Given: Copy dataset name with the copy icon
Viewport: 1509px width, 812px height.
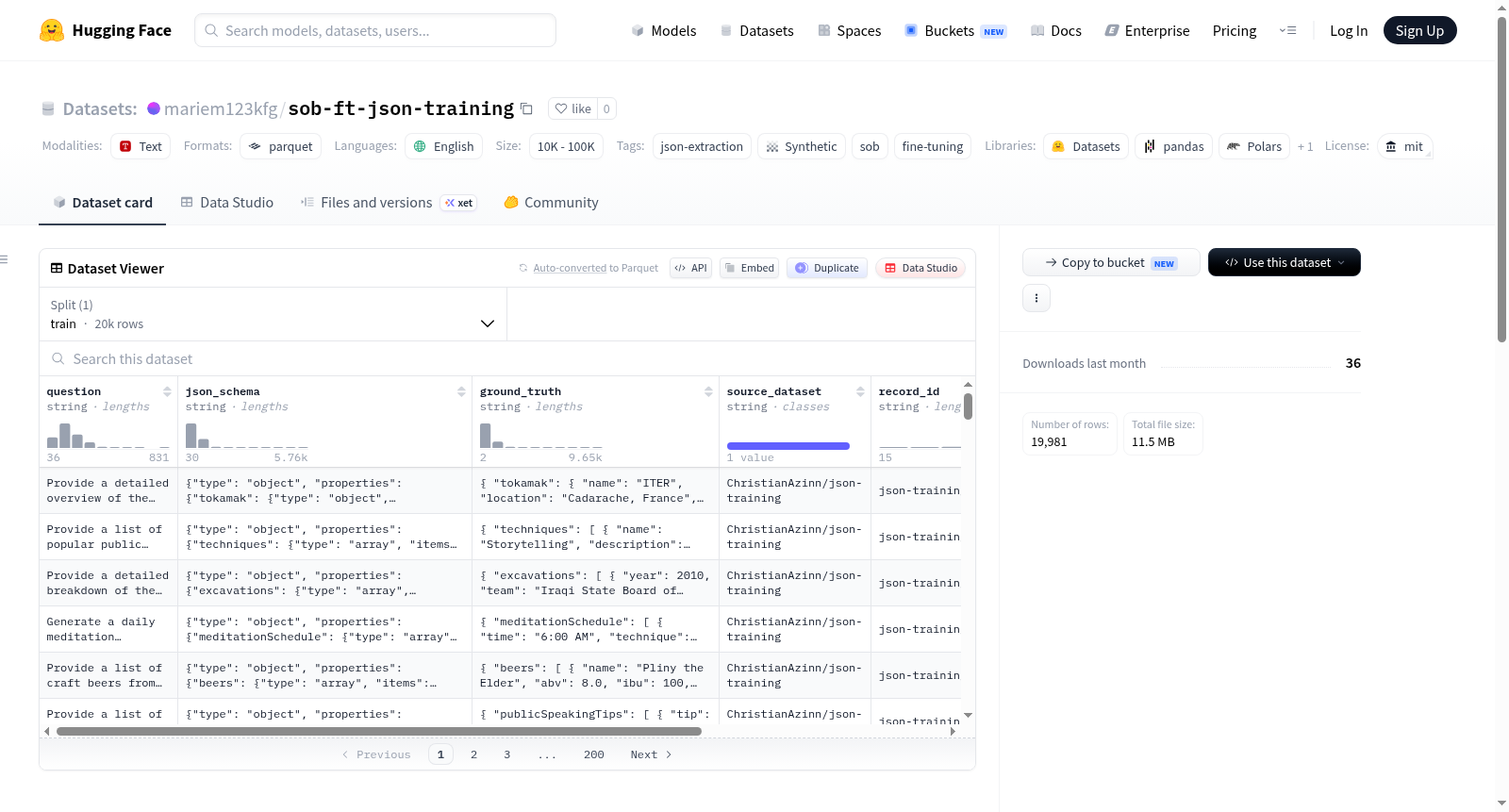Looking at the screenshot, I should pyautogui.click(x=527, y=108).
